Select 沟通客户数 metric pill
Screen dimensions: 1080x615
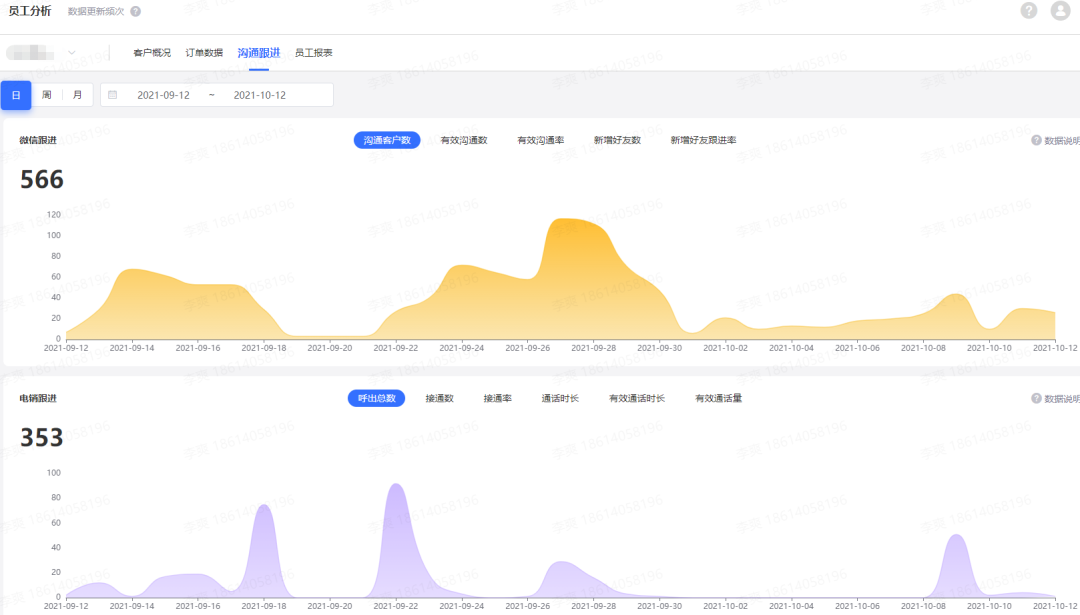point(387,140)
